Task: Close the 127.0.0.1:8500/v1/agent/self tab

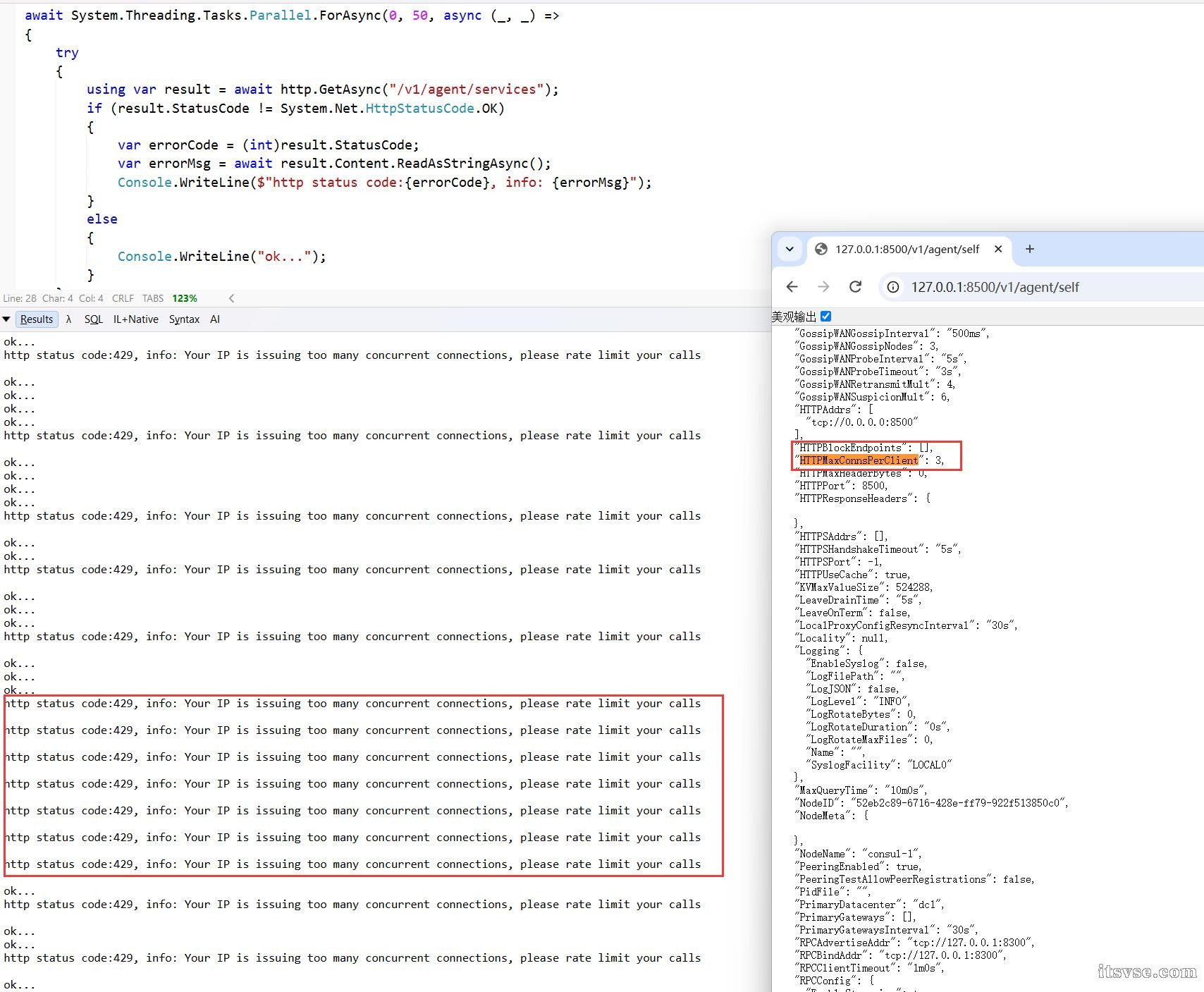Action: pos(998,249)
